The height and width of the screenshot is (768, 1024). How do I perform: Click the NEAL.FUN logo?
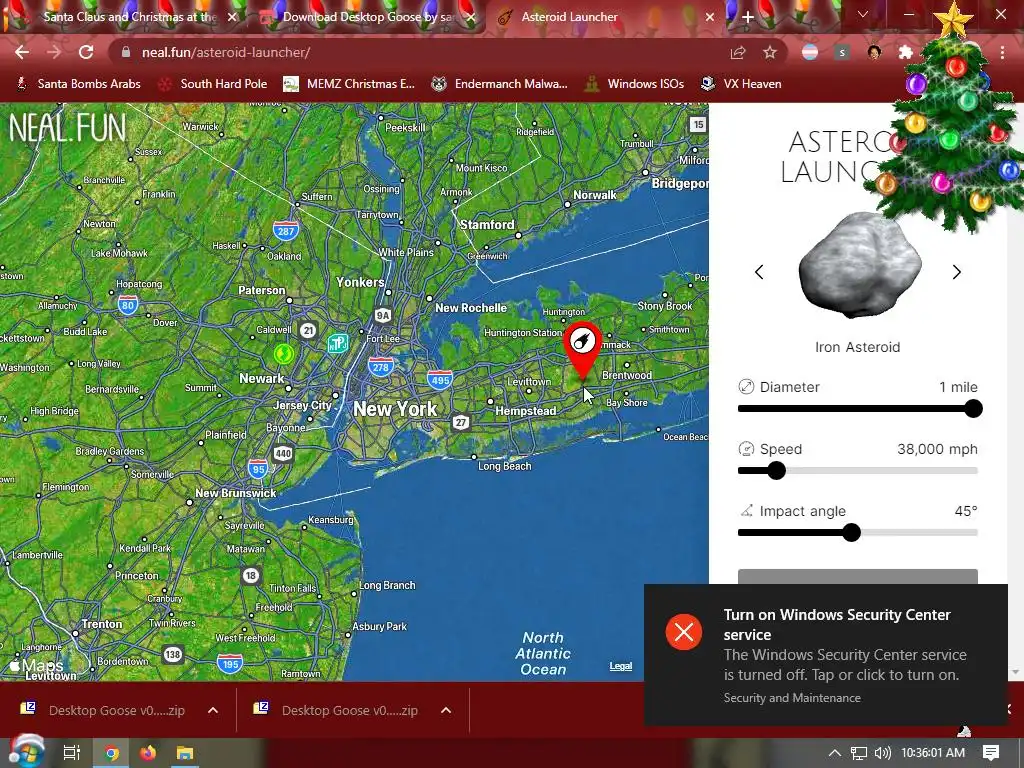tap(67, 128)
